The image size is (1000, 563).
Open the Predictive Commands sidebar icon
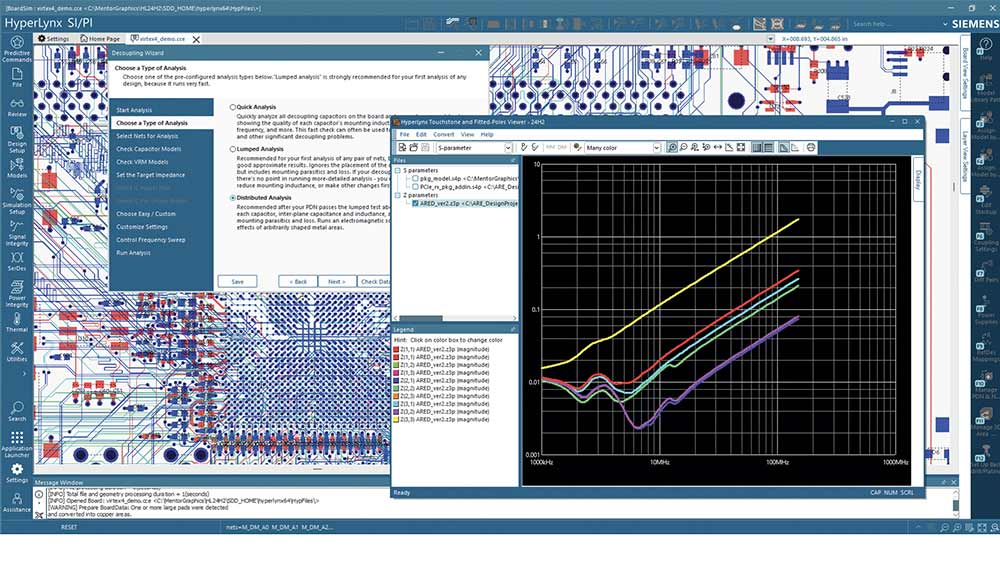[17, 48]
